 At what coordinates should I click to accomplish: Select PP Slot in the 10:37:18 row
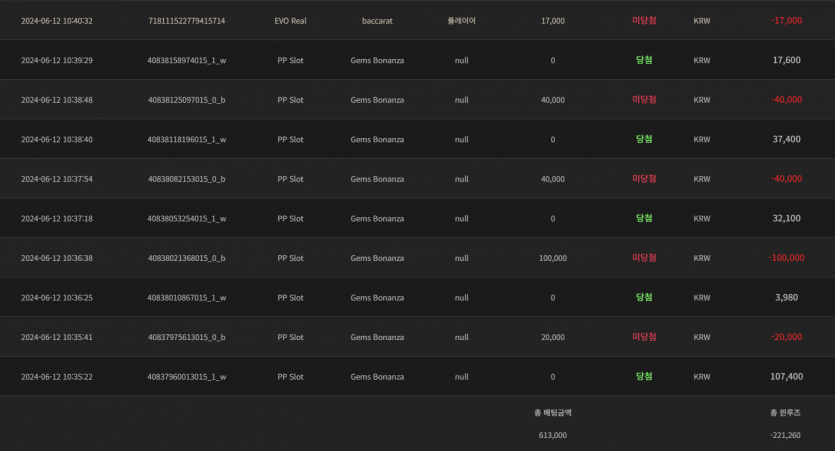click(x=290, y=218)
